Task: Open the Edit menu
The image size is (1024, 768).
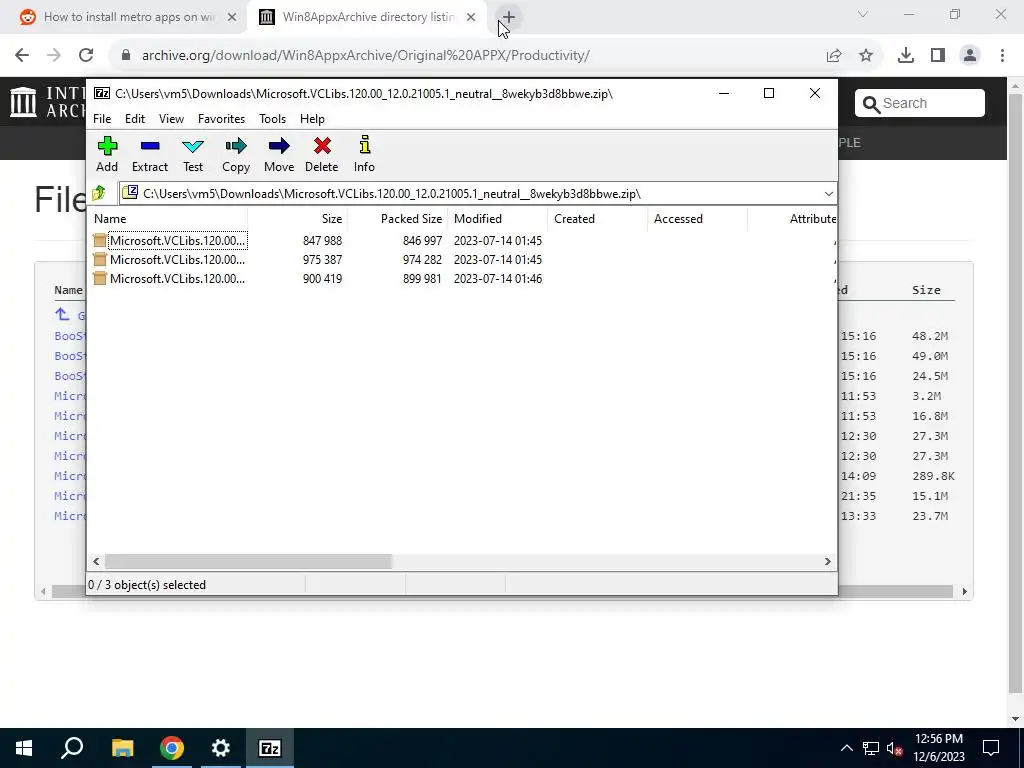Action: 135,119
